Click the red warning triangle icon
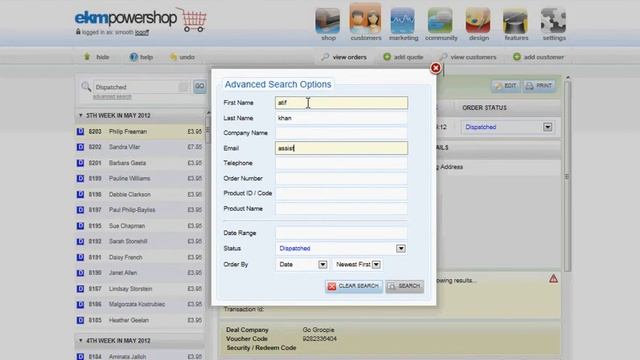Screen dimensions: 640x360 [x=553, y=279]
